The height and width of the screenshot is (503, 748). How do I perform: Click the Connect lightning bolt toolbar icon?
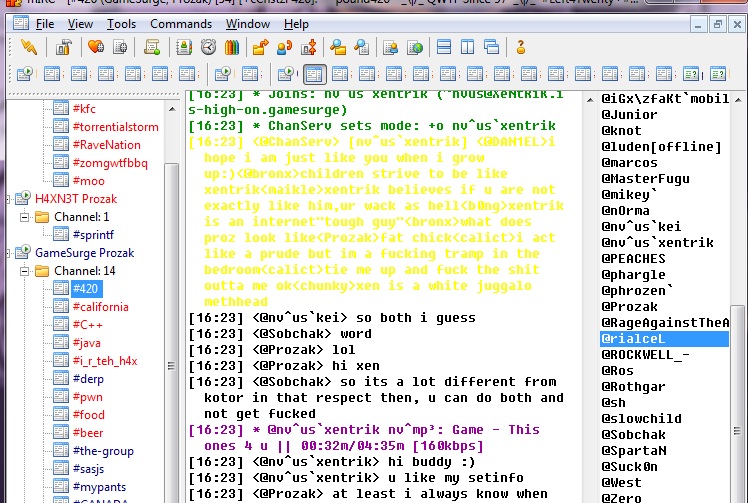pos(29,47)
